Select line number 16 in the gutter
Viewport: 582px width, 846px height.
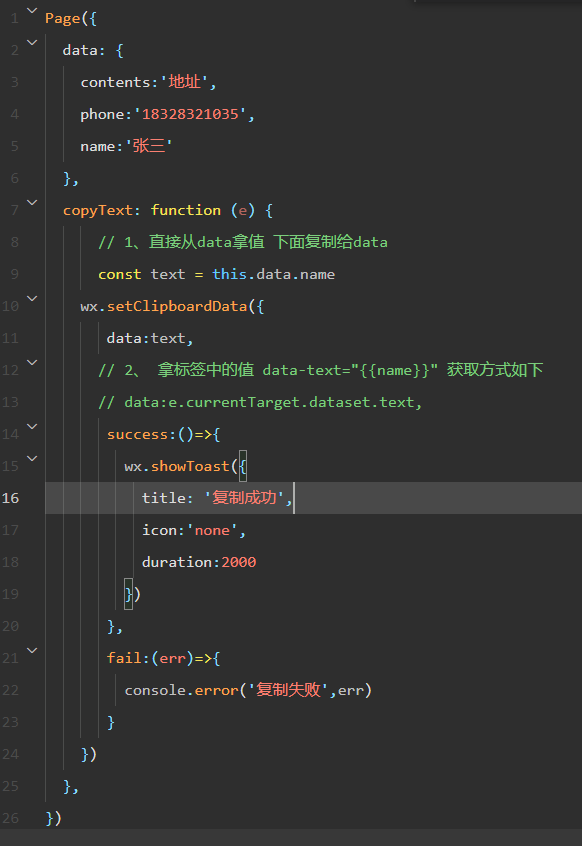(x=10, y=498)
